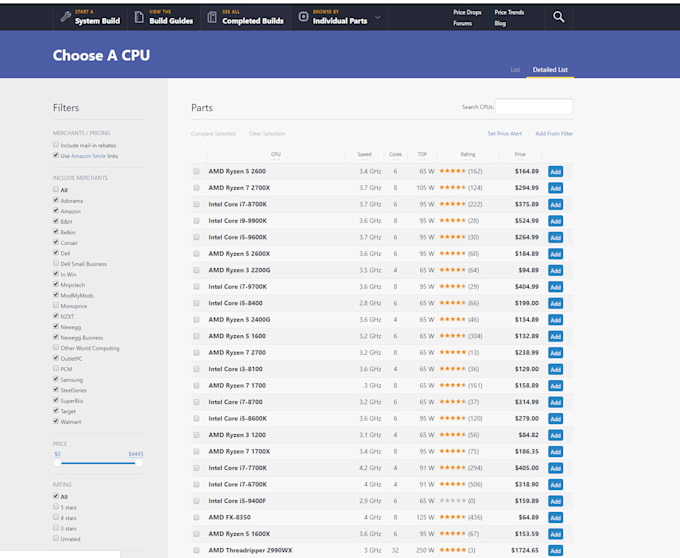
Task: Open the Set Price Alert link
Action: pyautogui.click(x=504, y=133)
